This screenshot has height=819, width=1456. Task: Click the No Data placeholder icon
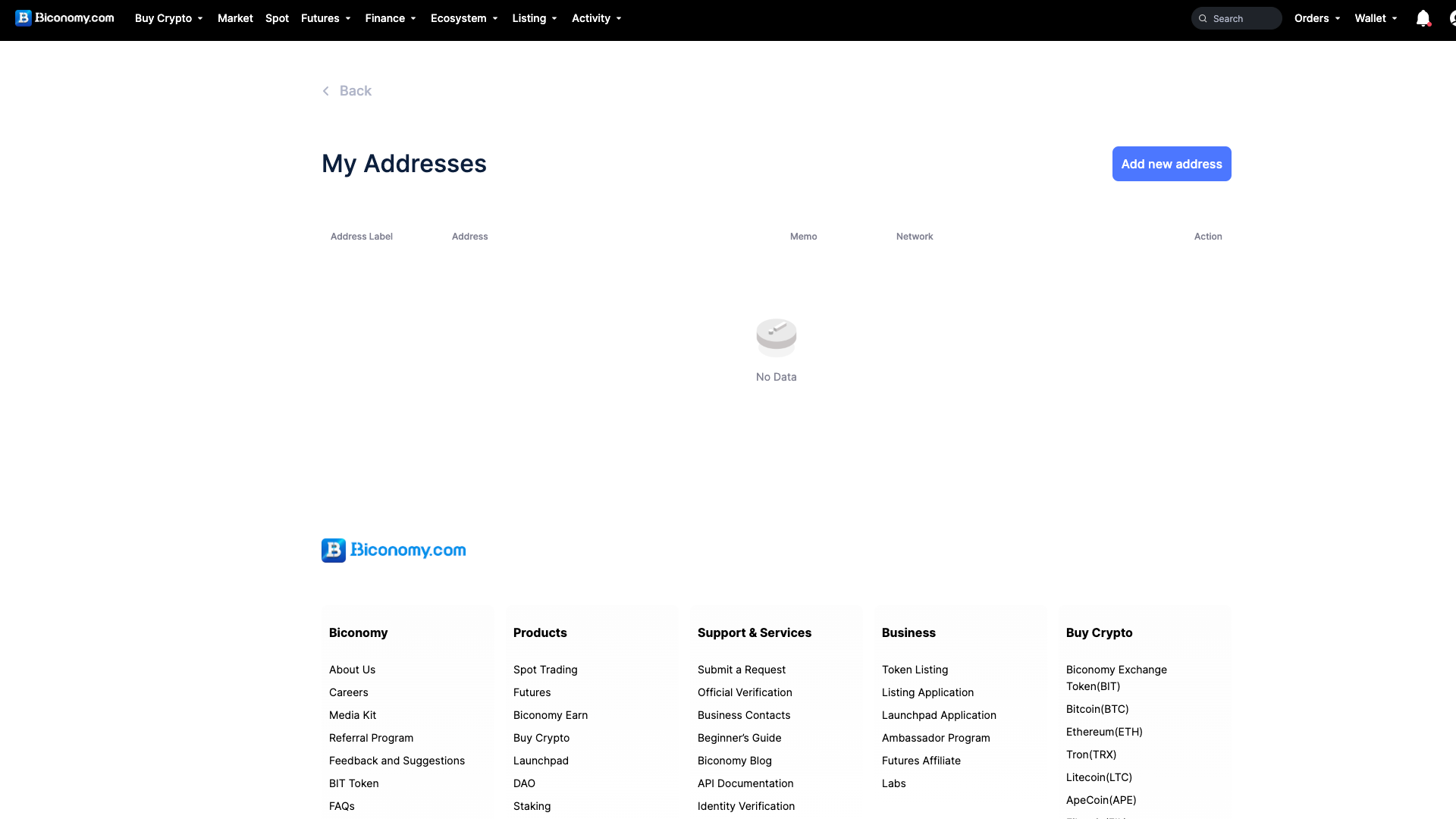(x=777, y=337)
